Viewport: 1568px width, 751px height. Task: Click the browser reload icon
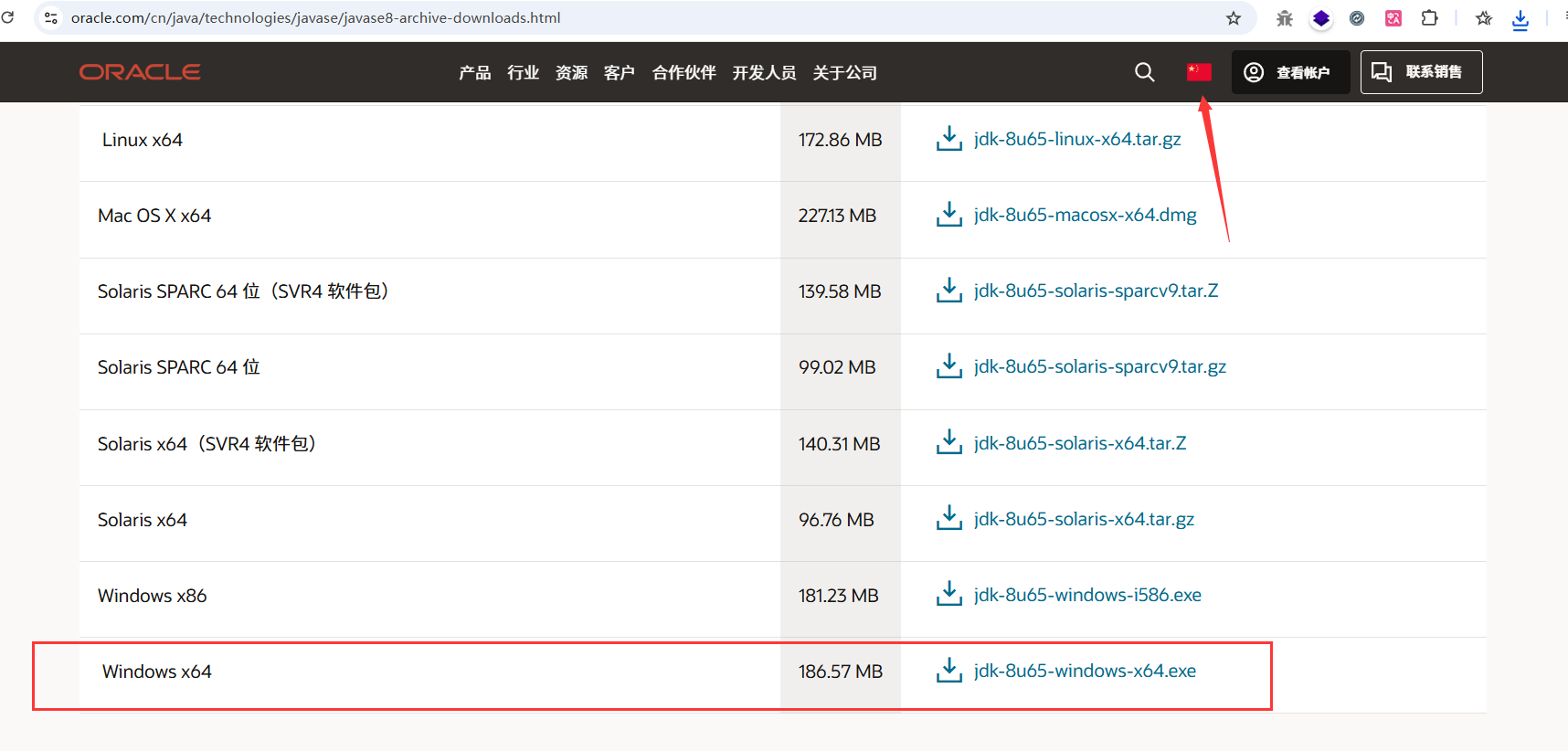click(x=8, y=17)
